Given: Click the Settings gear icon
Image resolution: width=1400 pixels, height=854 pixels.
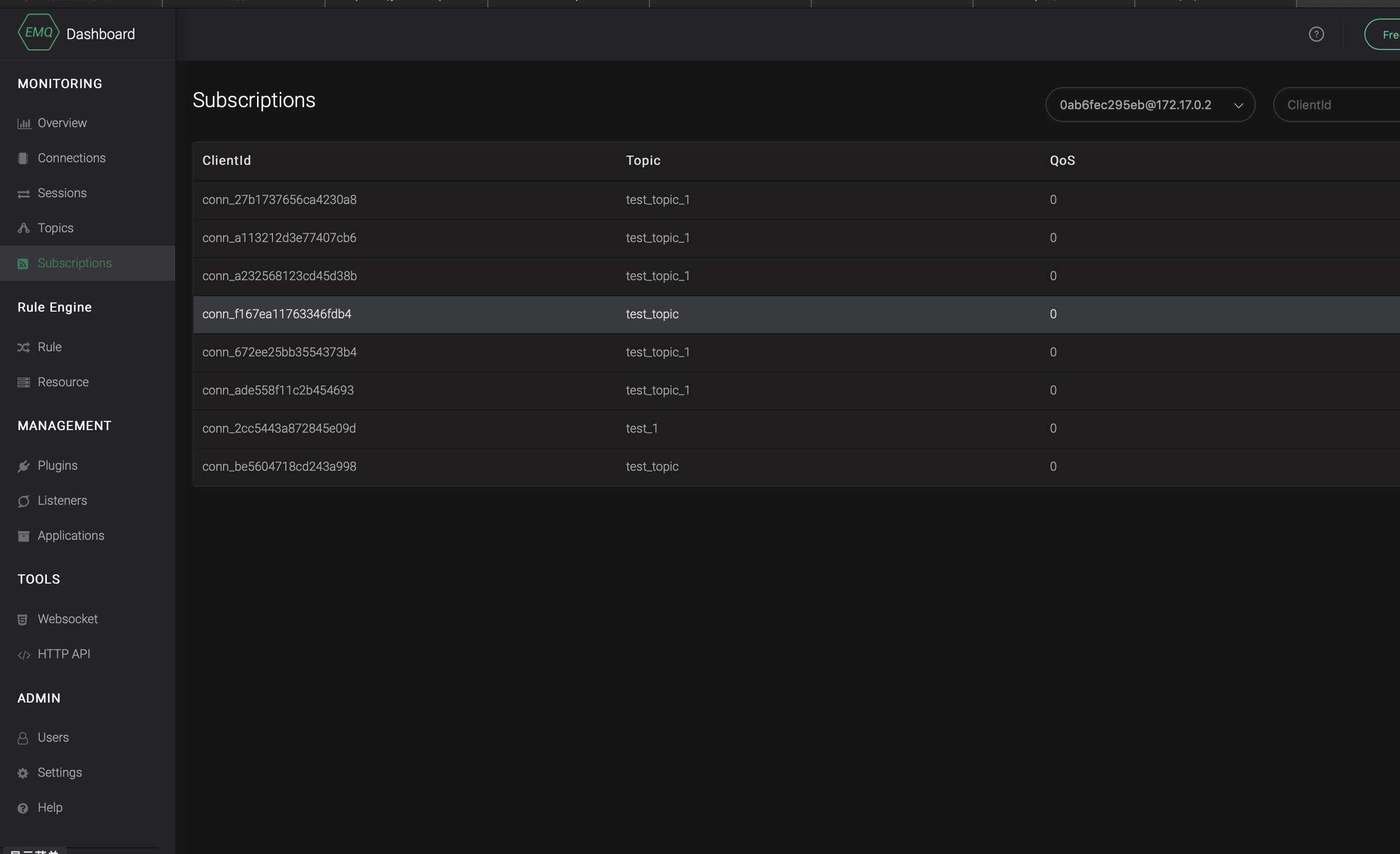Looking at the screenshot, I should (x=23, y=773).
